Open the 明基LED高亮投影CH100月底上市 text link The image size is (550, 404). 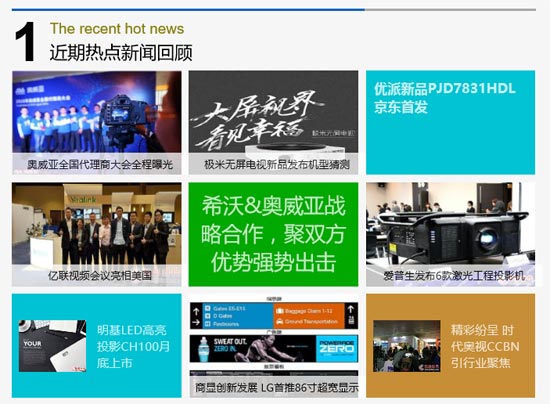[133, 346]
